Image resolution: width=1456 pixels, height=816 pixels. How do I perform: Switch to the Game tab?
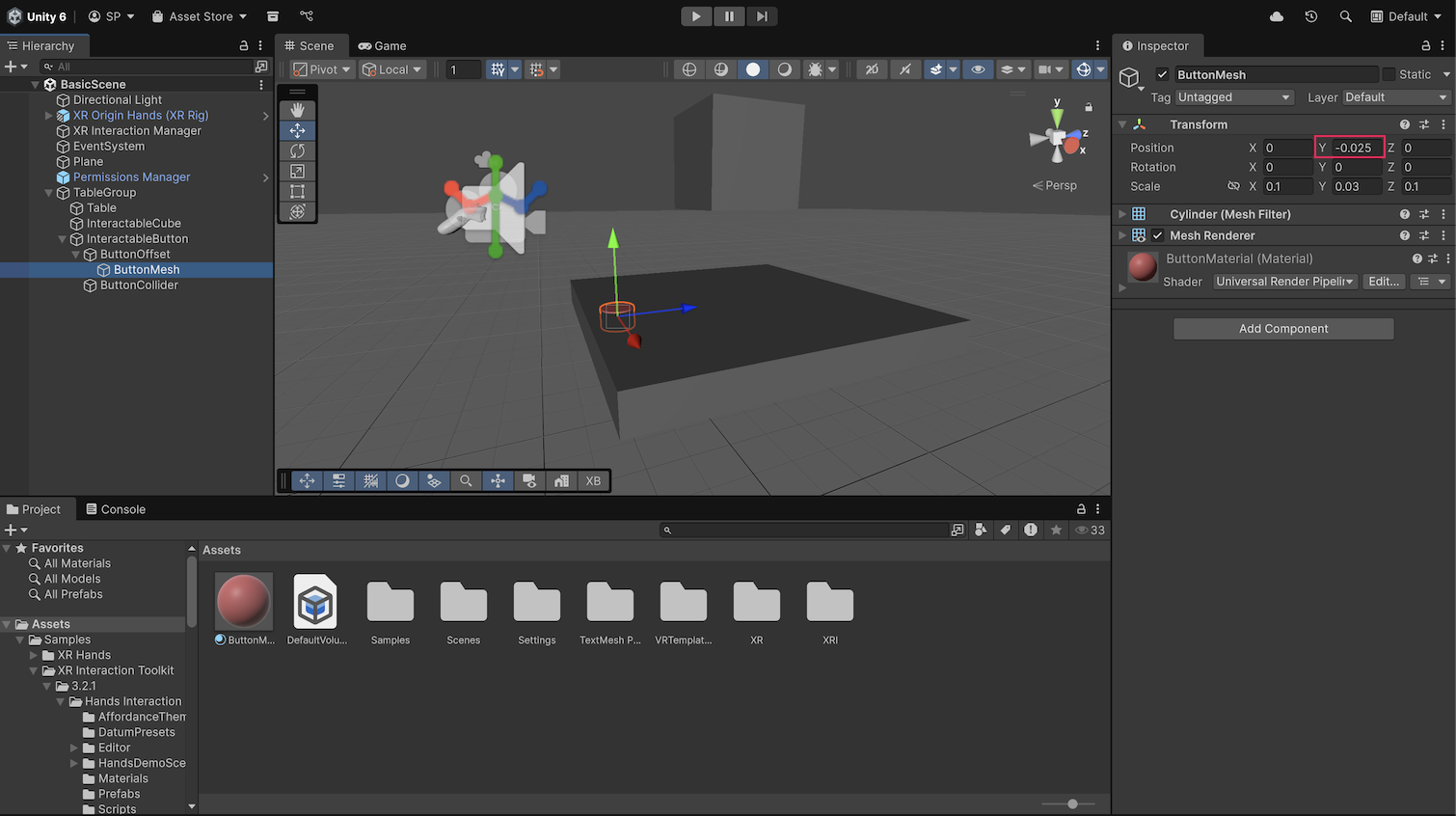pyautogui.click(x=382, y=45)
